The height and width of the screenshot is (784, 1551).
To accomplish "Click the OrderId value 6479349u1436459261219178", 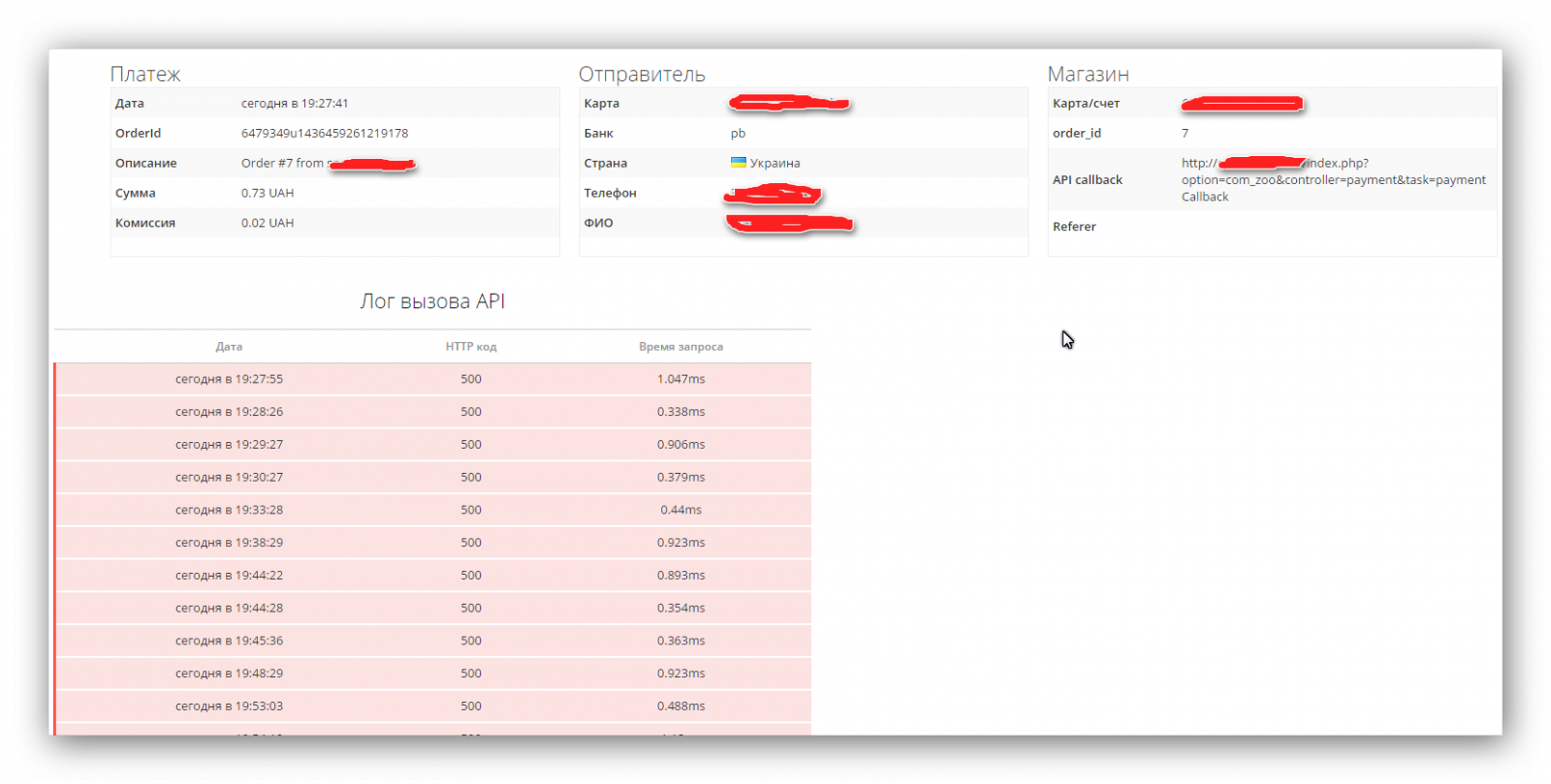I will (x=324, y=134).
